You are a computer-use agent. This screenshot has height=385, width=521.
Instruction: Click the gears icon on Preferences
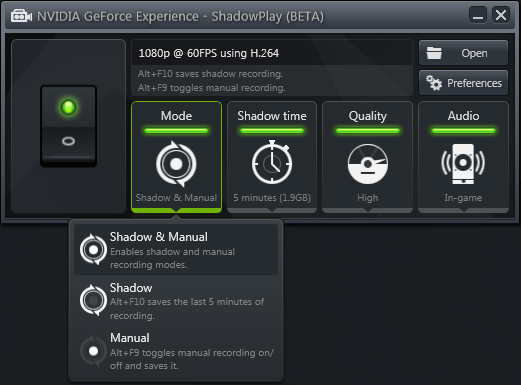(x=434, y=83)
